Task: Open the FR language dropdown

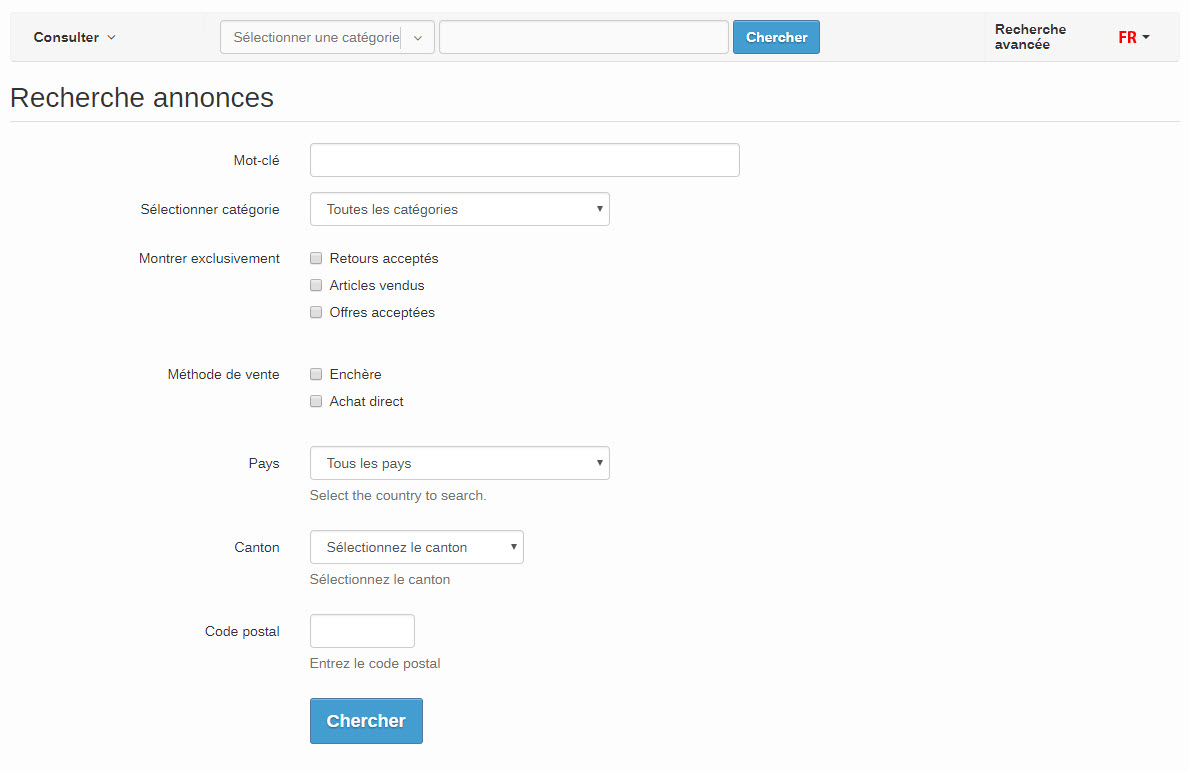Action: tap(1134, 37)
